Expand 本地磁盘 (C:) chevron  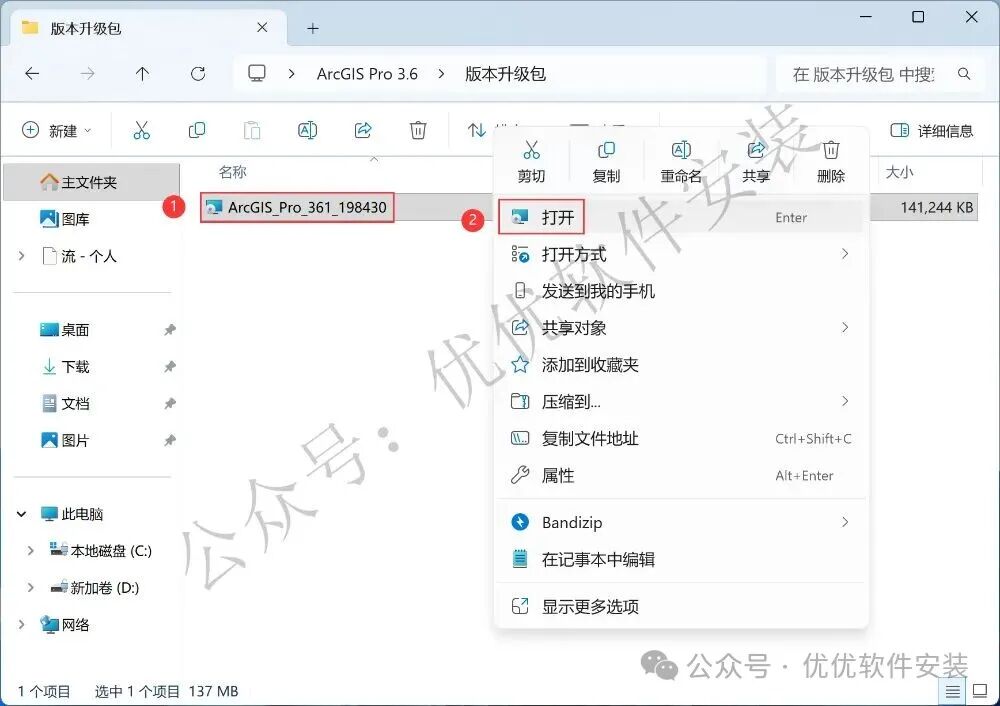(x=30, y=550)
